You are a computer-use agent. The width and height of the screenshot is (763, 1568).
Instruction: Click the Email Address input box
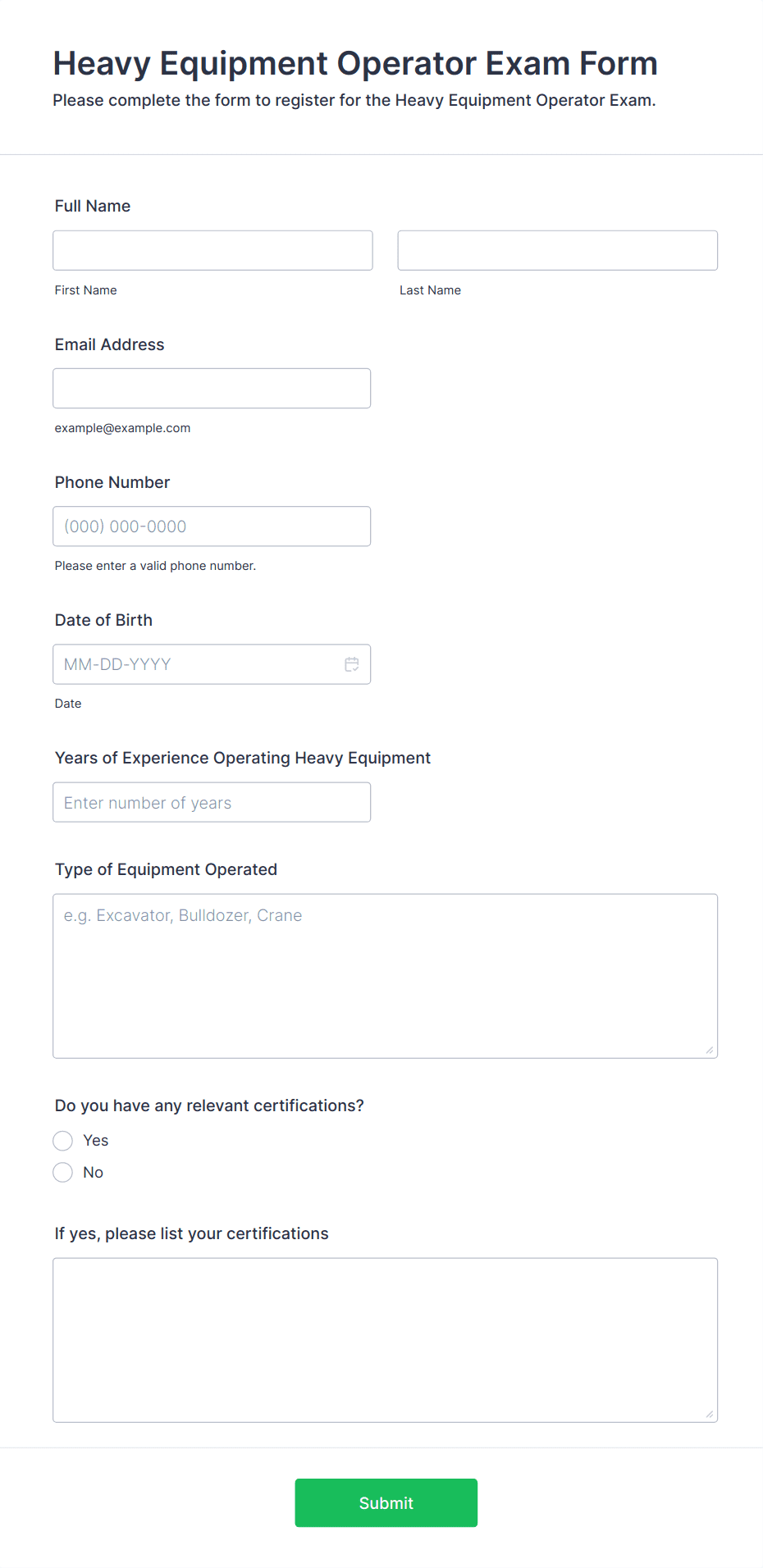[212, 388]
